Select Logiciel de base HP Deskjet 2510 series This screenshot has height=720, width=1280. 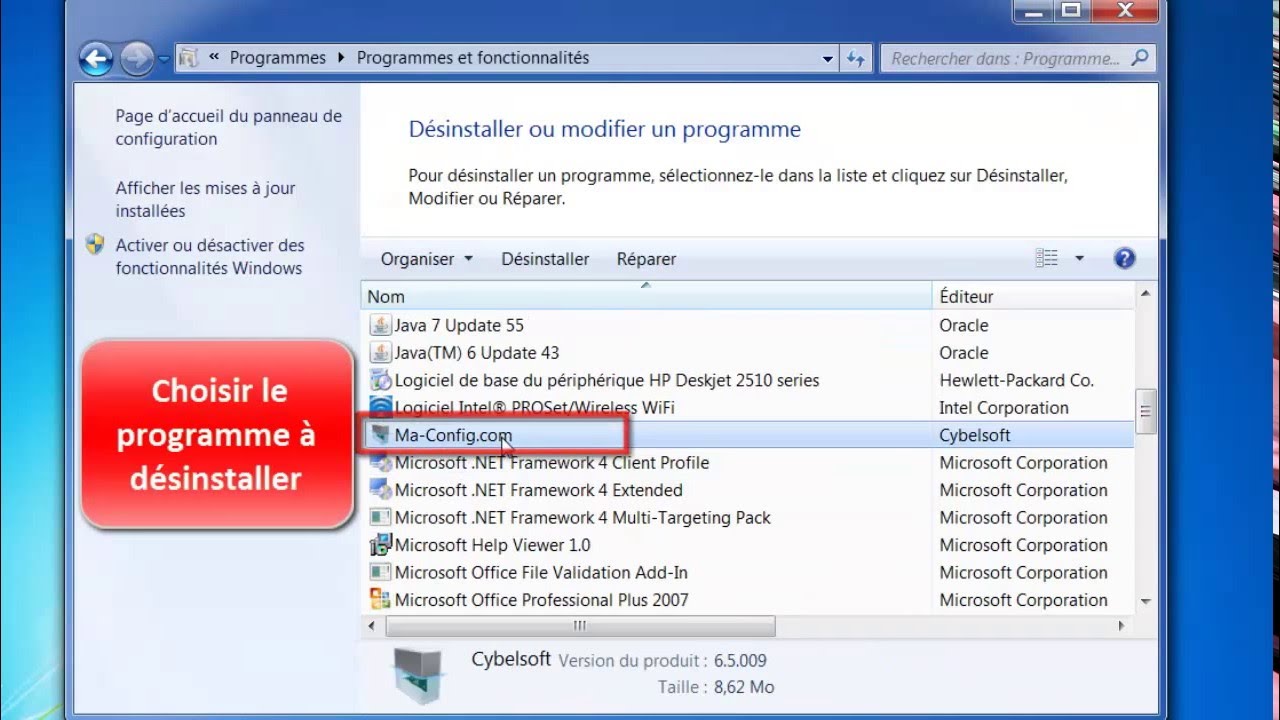[x=607, y=380]
